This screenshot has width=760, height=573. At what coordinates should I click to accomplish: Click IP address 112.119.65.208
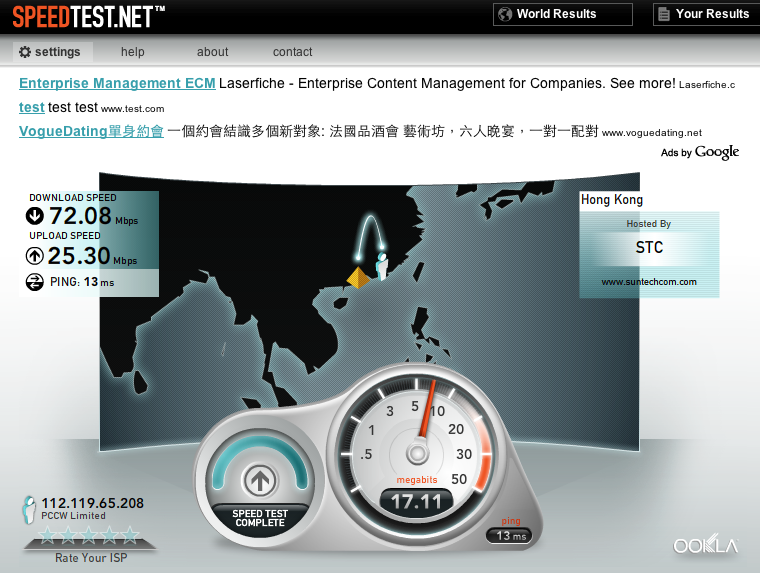(x=93, y=503)
